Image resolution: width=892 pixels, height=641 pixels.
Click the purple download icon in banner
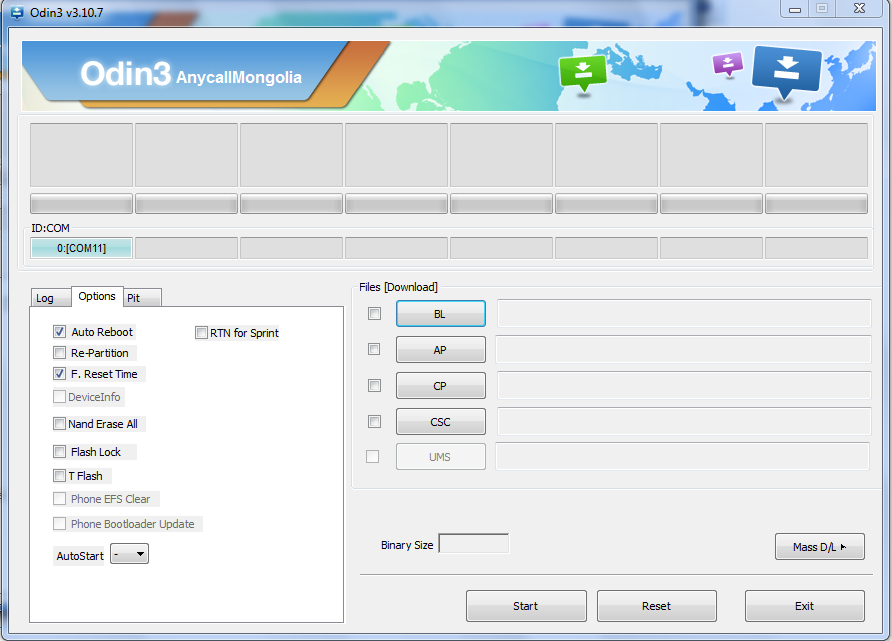(x=728, y=64)
